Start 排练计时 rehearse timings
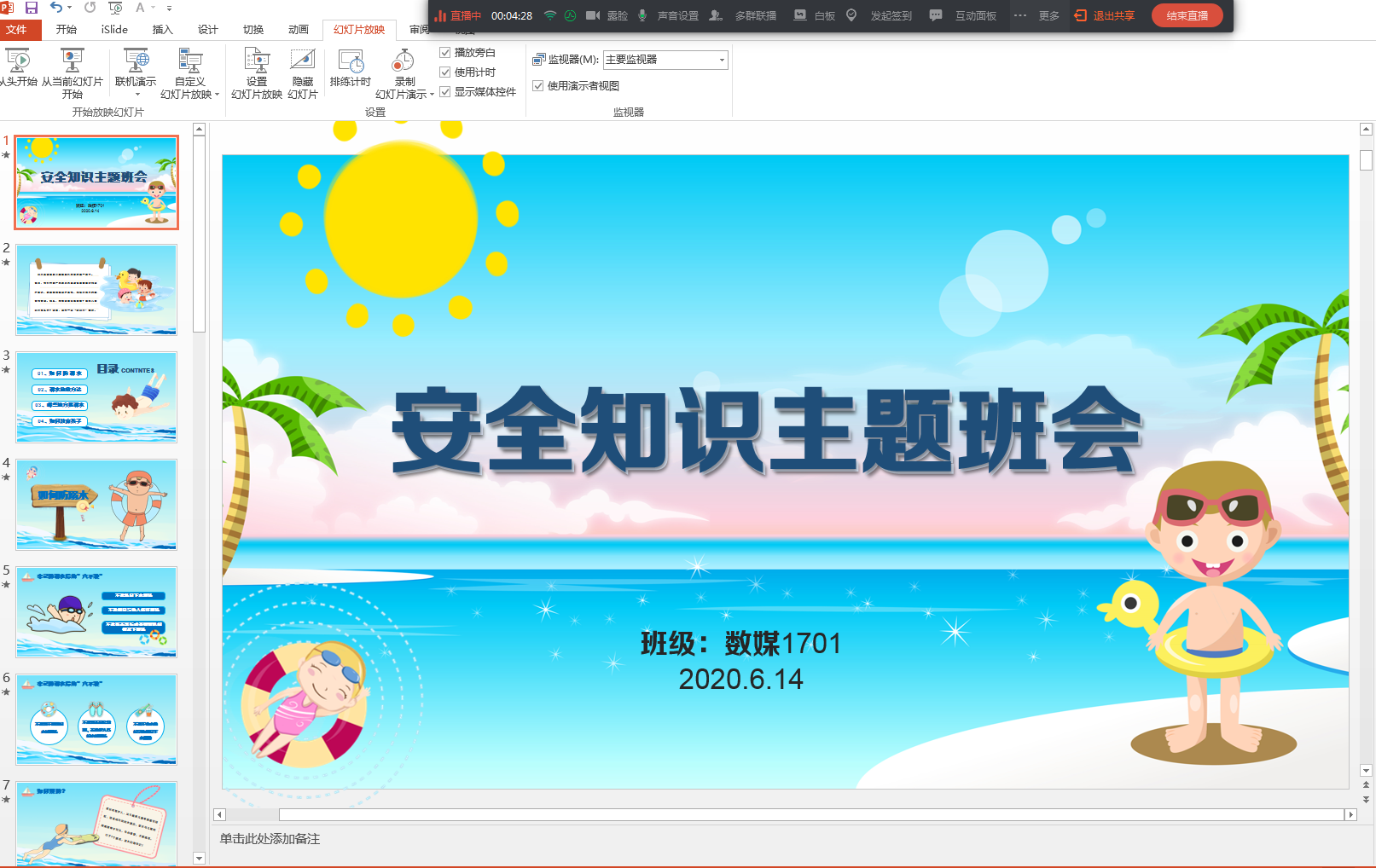 click(x=351, y=68)
